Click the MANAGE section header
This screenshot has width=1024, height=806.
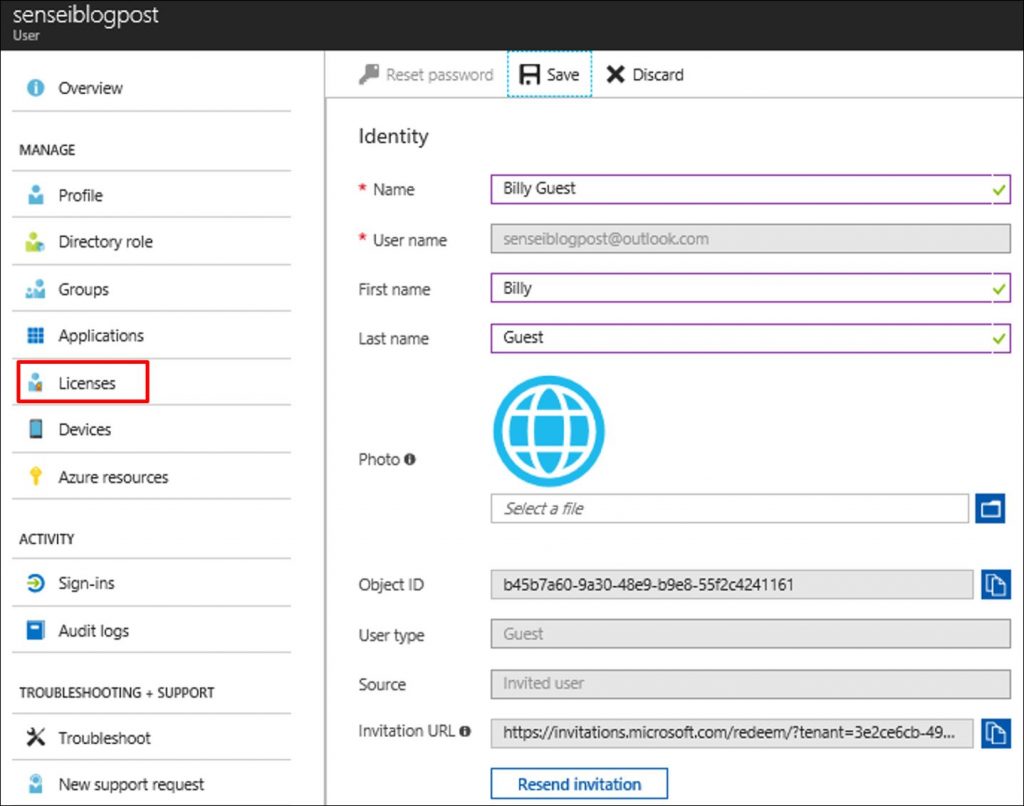[47, 150]
